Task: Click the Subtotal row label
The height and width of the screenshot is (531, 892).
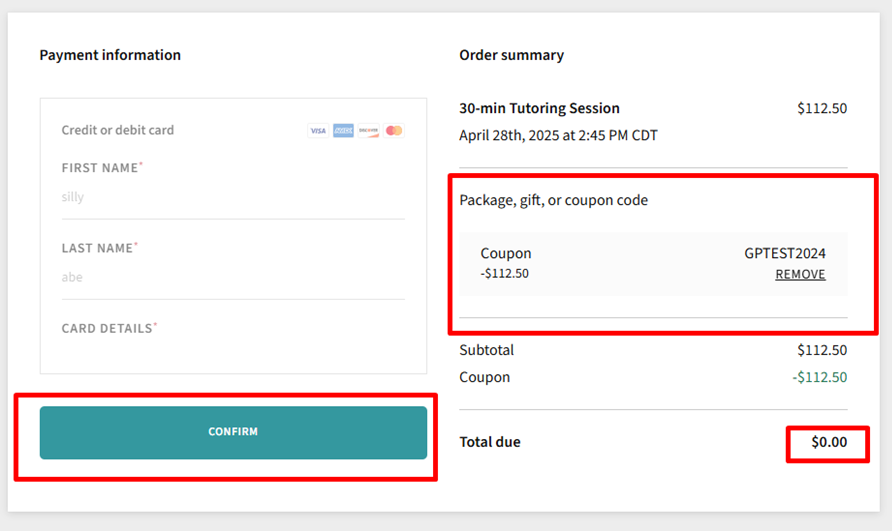Action: (486, 350)
